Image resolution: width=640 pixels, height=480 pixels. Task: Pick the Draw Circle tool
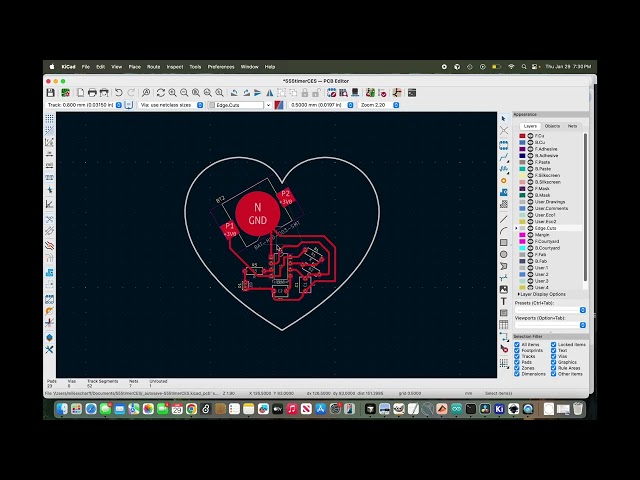(504, 254)
